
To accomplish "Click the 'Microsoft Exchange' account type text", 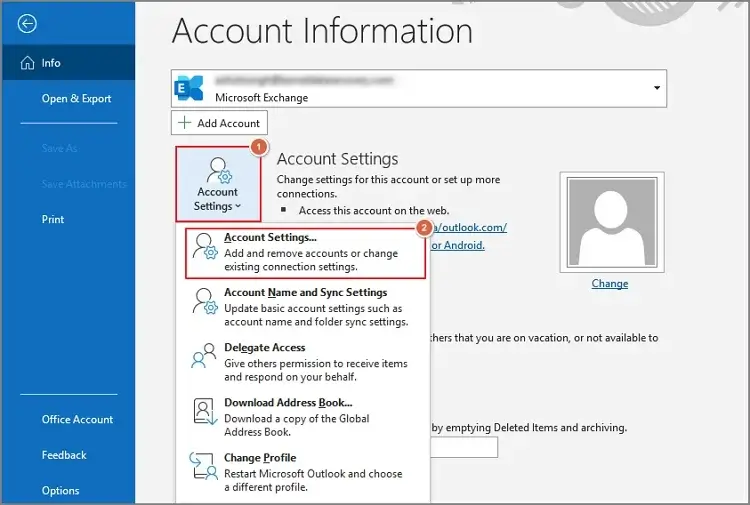I will click(262, 98).
